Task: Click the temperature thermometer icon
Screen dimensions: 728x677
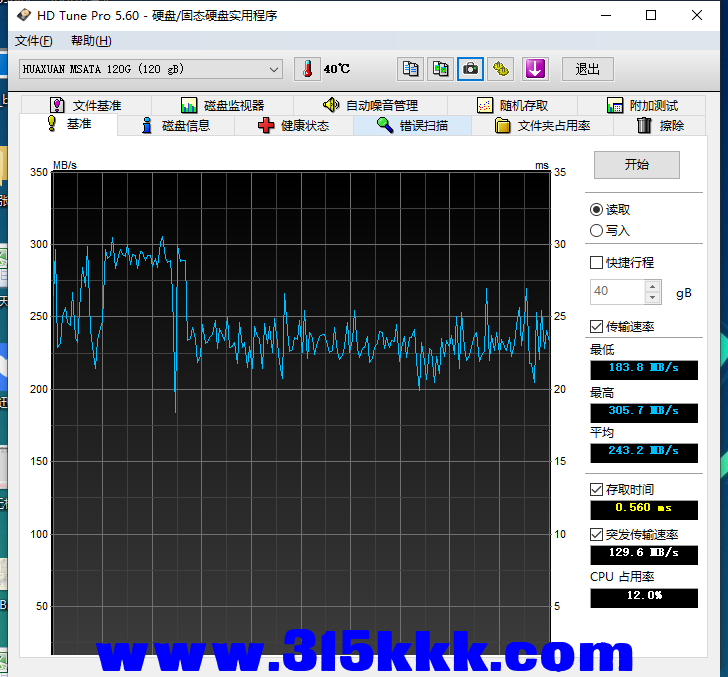Action: 307,69
